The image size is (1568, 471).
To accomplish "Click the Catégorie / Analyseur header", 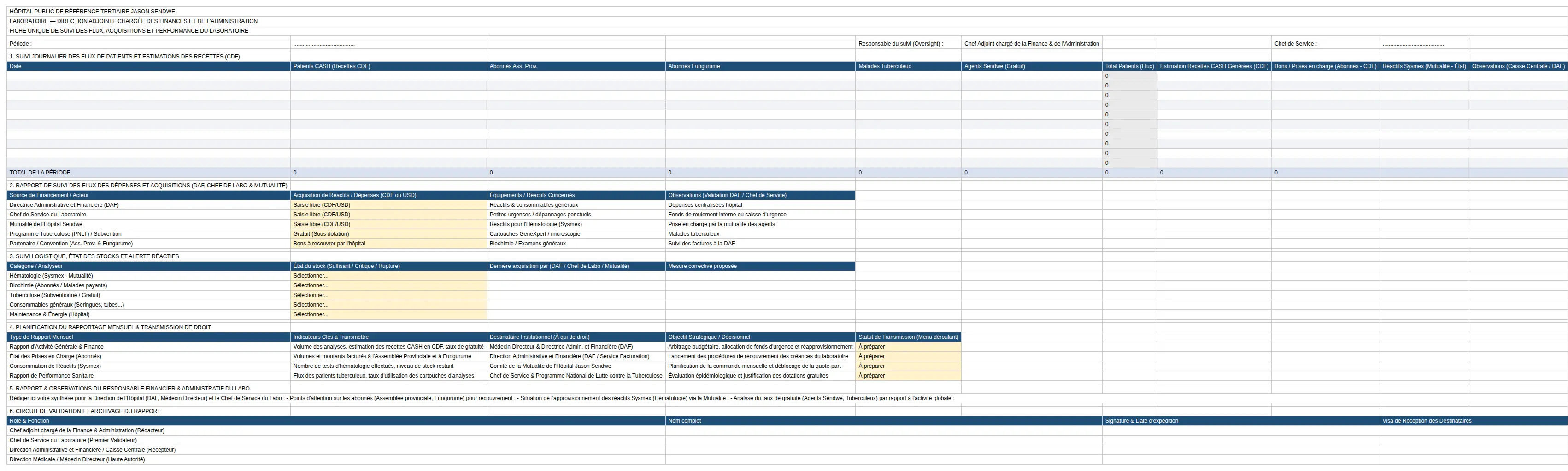I will (148, 267).
